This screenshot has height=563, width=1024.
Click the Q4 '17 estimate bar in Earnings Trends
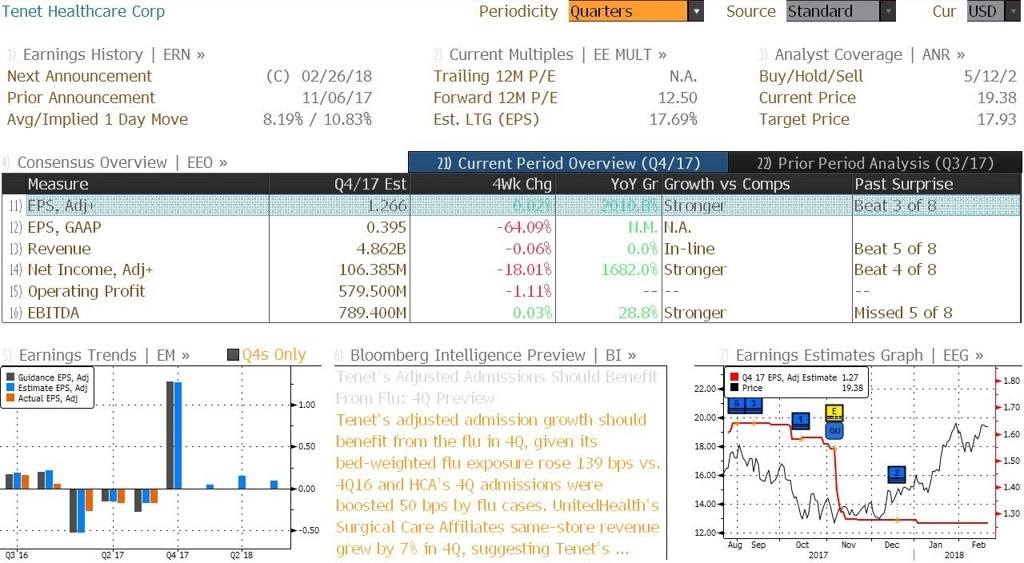tap(178, 436)
